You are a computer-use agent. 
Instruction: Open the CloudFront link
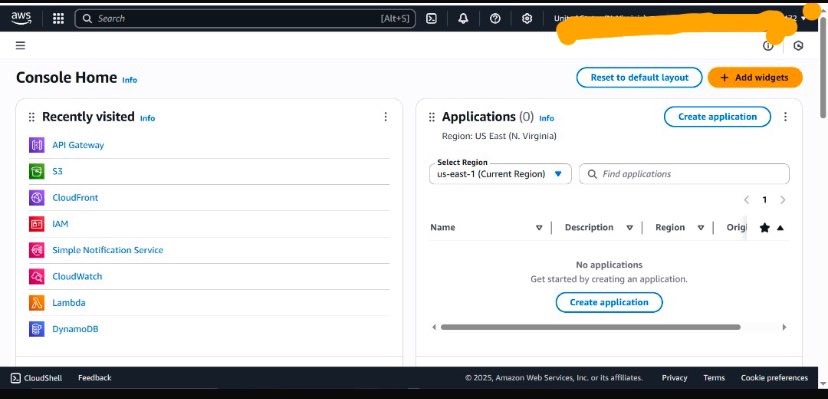(x=75, y=198)
